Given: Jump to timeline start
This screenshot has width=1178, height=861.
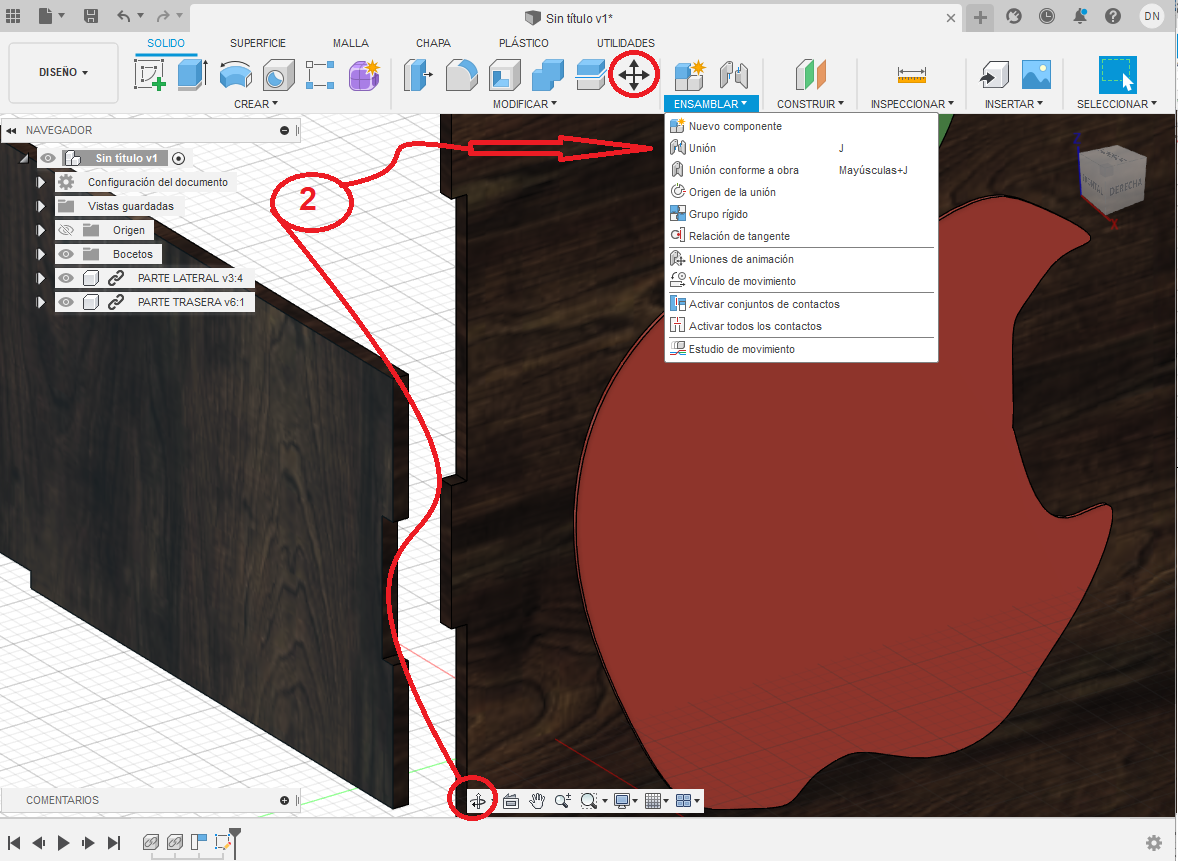Looking at the screenshot, I should click(x=14, y=843).
